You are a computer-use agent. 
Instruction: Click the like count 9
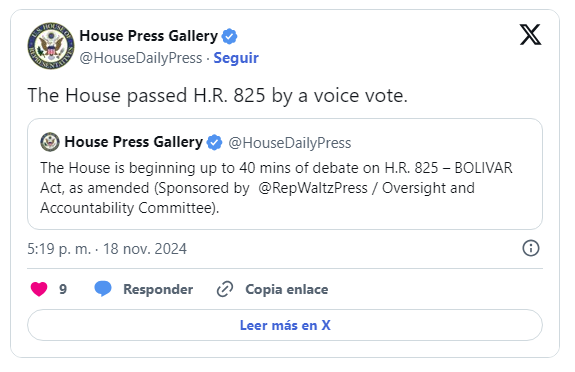[63, 289]
